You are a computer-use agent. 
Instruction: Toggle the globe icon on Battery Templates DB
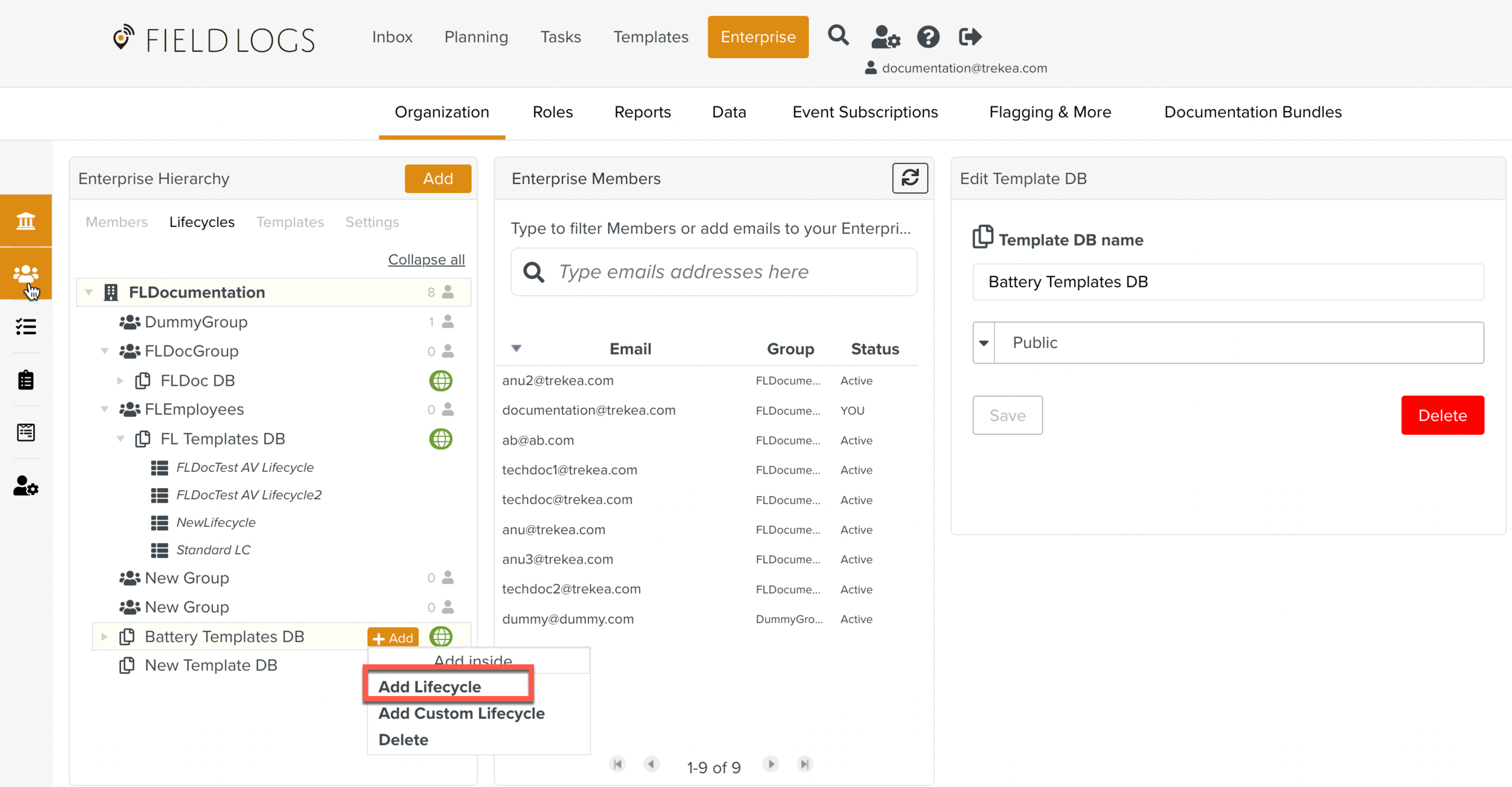point(440,636)
